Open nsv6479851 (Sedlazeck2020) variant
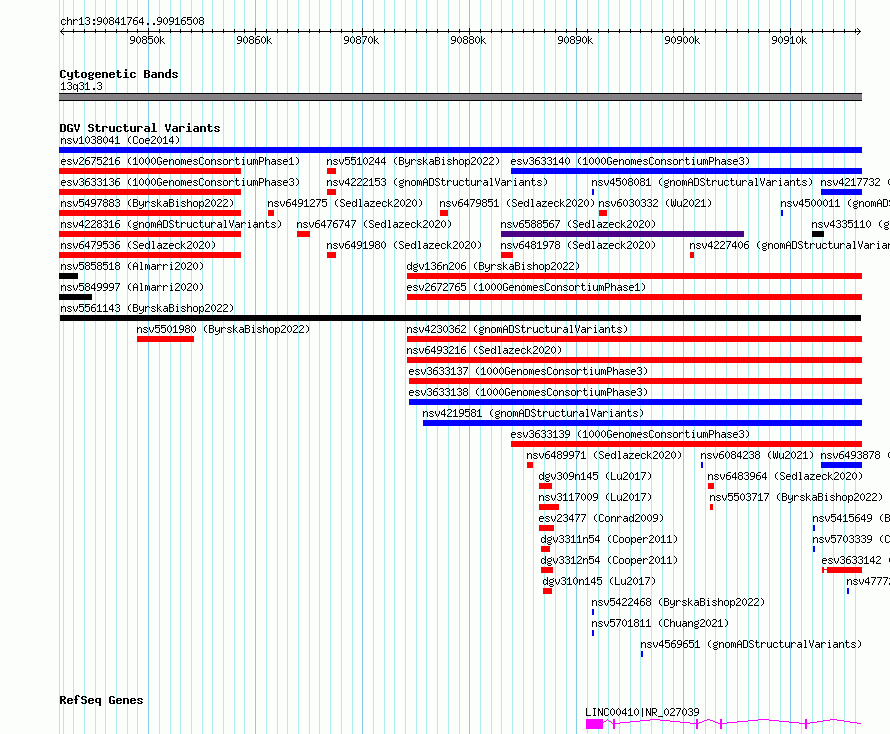 point(517,203)
